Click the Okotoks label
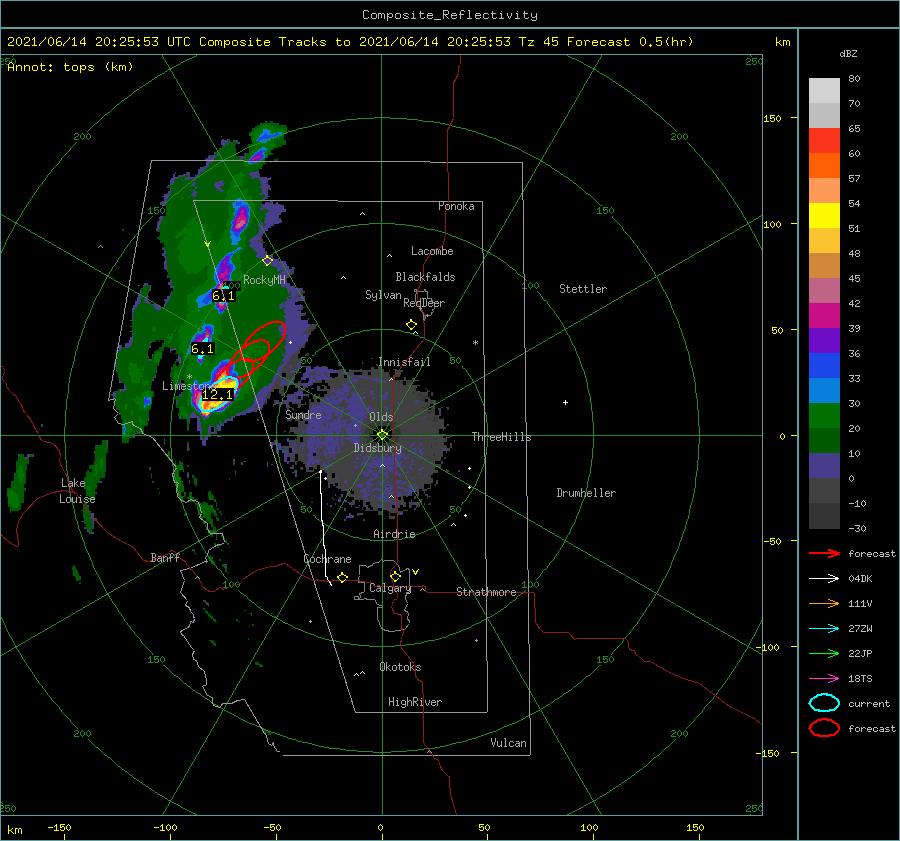Screen dimensions: 900x841 [400, 667]
